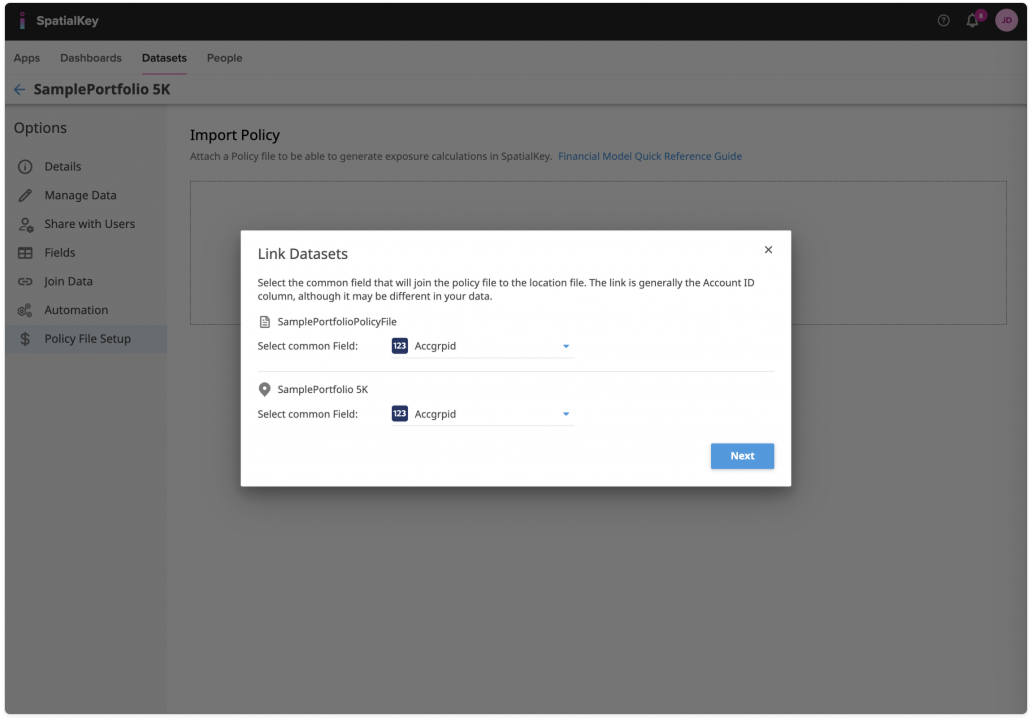The width and height of the screenshot is (1032, 721).
Task: Switch to the Dashboards tab
Action: 91,58
